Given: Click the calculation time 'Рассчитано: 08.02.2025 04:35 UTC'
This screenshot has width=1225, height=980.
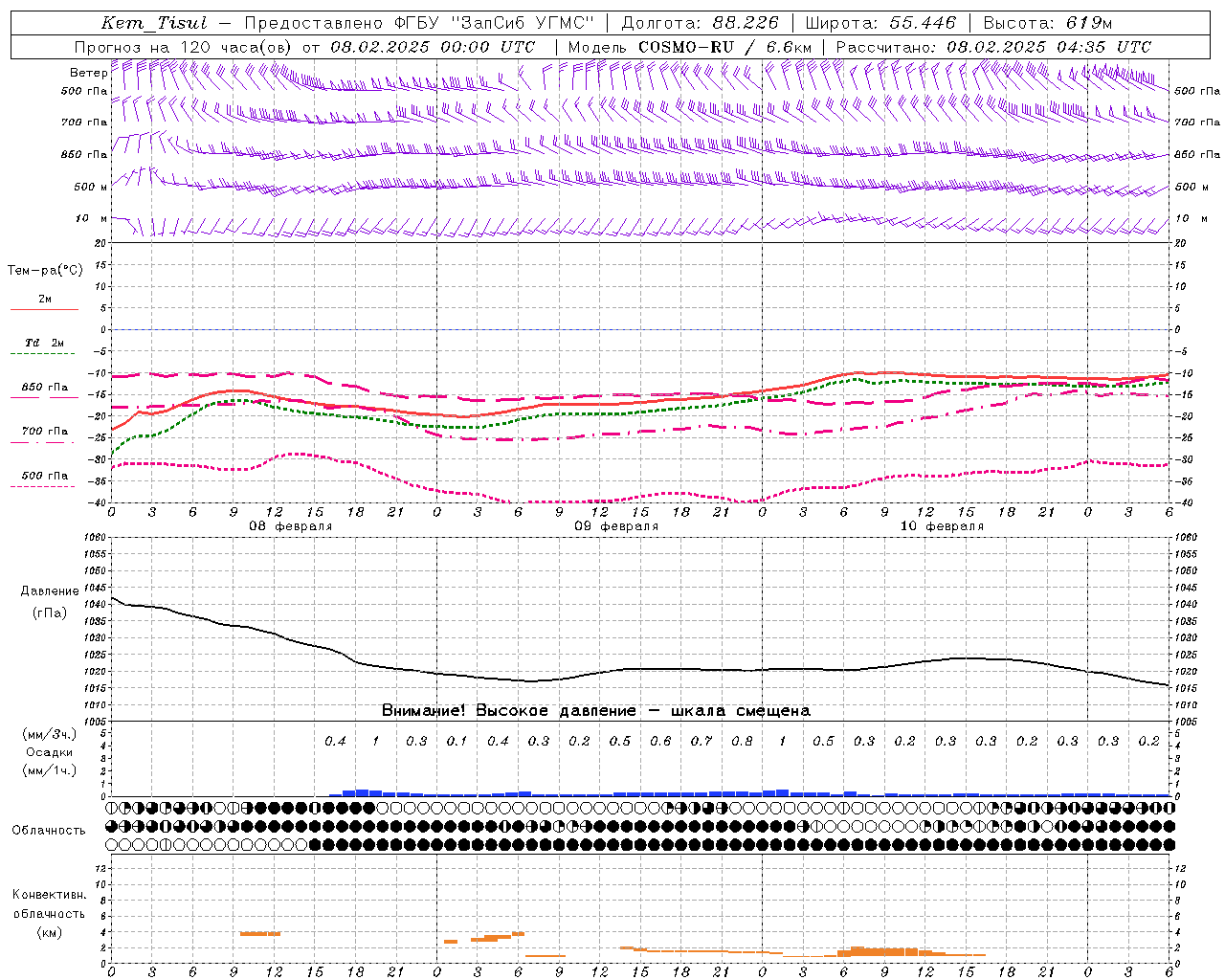Looking at the screenshot, I should [x=993, y=47].
